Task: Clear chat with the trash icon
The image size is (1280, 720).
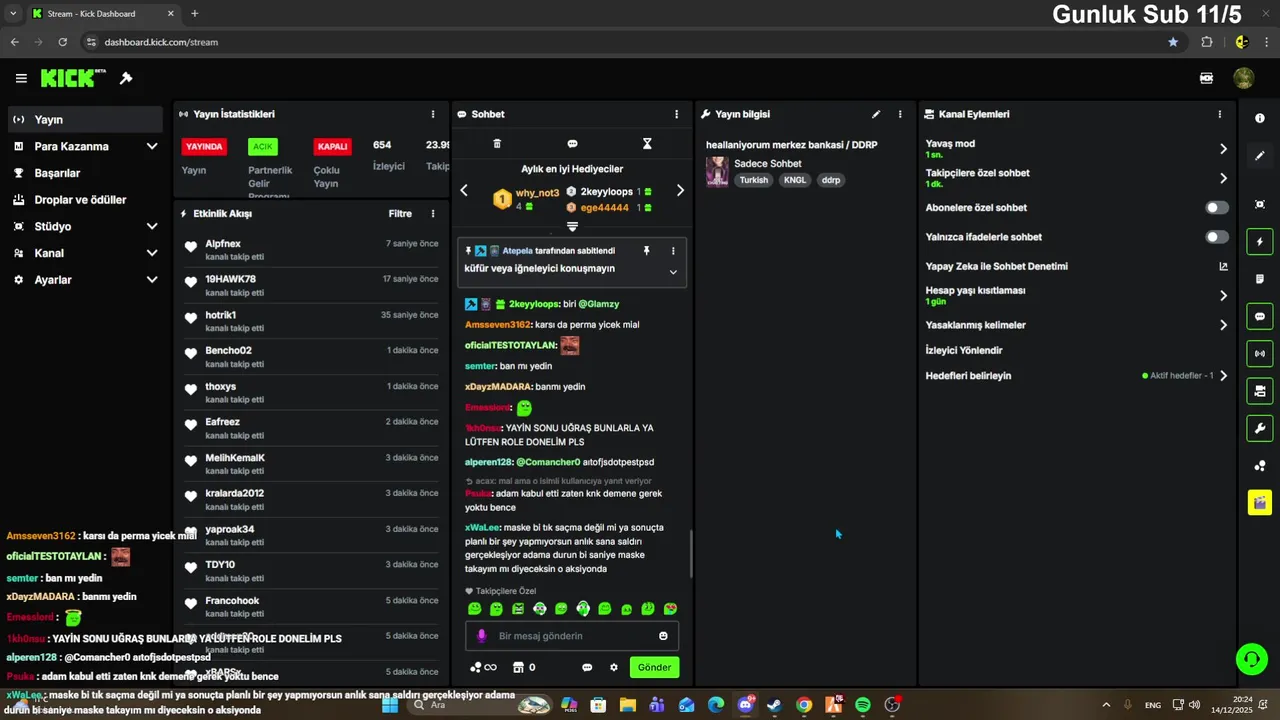Action: (x=497, y=144)
